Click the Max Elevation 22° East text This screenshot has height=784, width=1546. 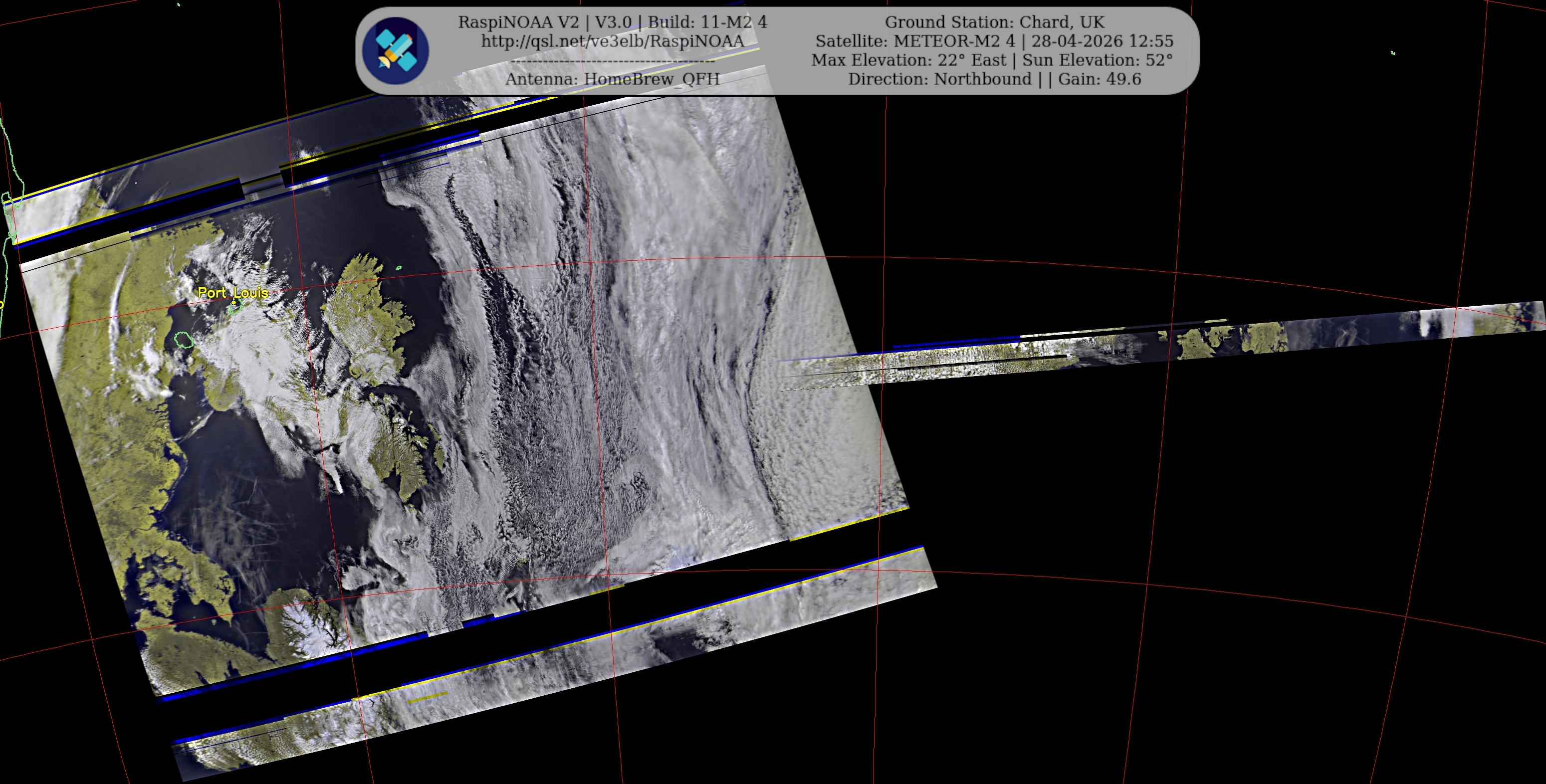(908, 60)
